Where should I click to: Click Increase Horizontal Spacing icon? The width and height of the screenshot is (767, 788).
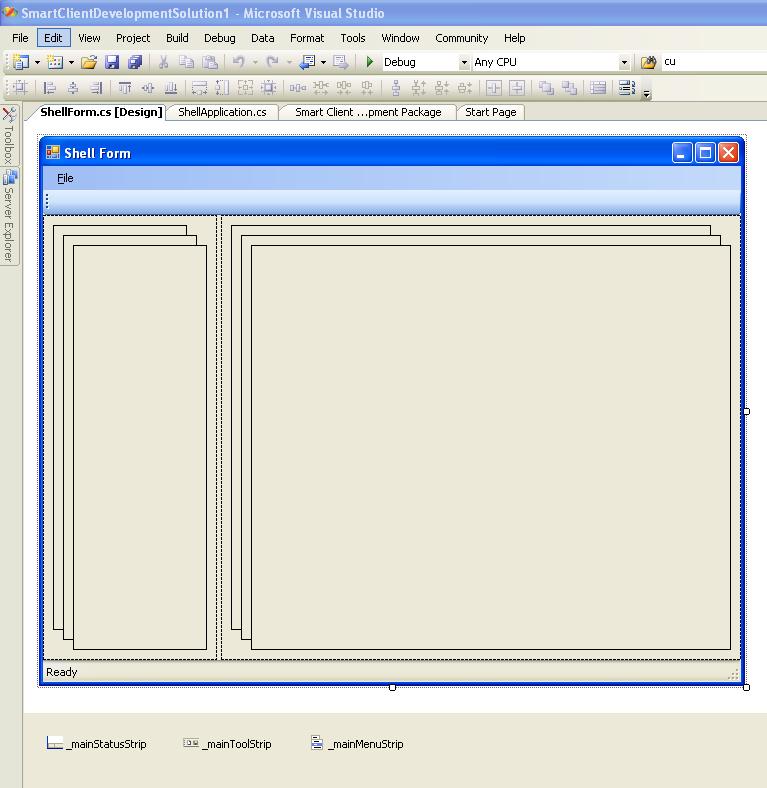click(321, 88)
